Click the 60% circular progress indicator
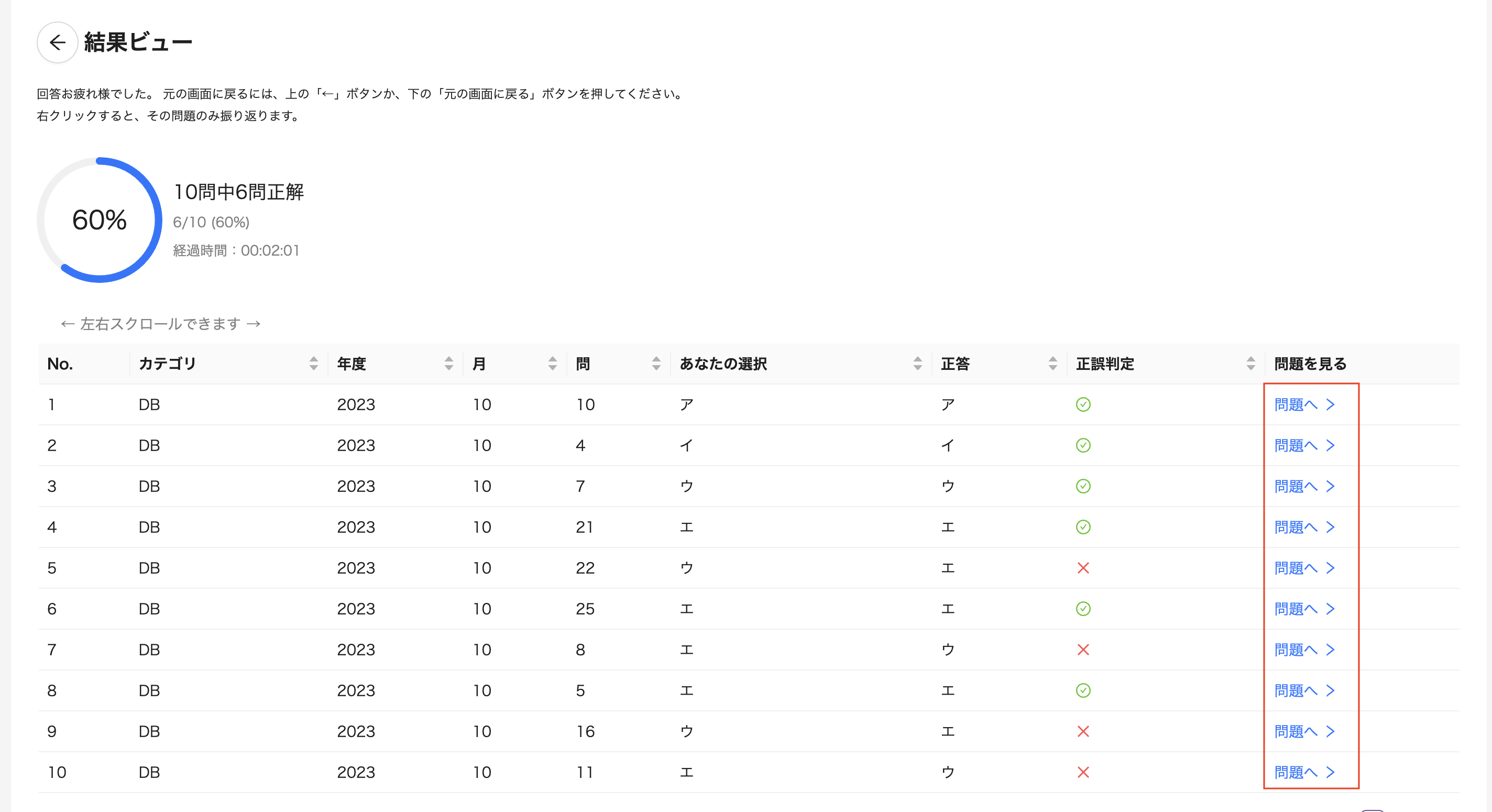This screenshot has width=1492, height=812. click(100, 220)
